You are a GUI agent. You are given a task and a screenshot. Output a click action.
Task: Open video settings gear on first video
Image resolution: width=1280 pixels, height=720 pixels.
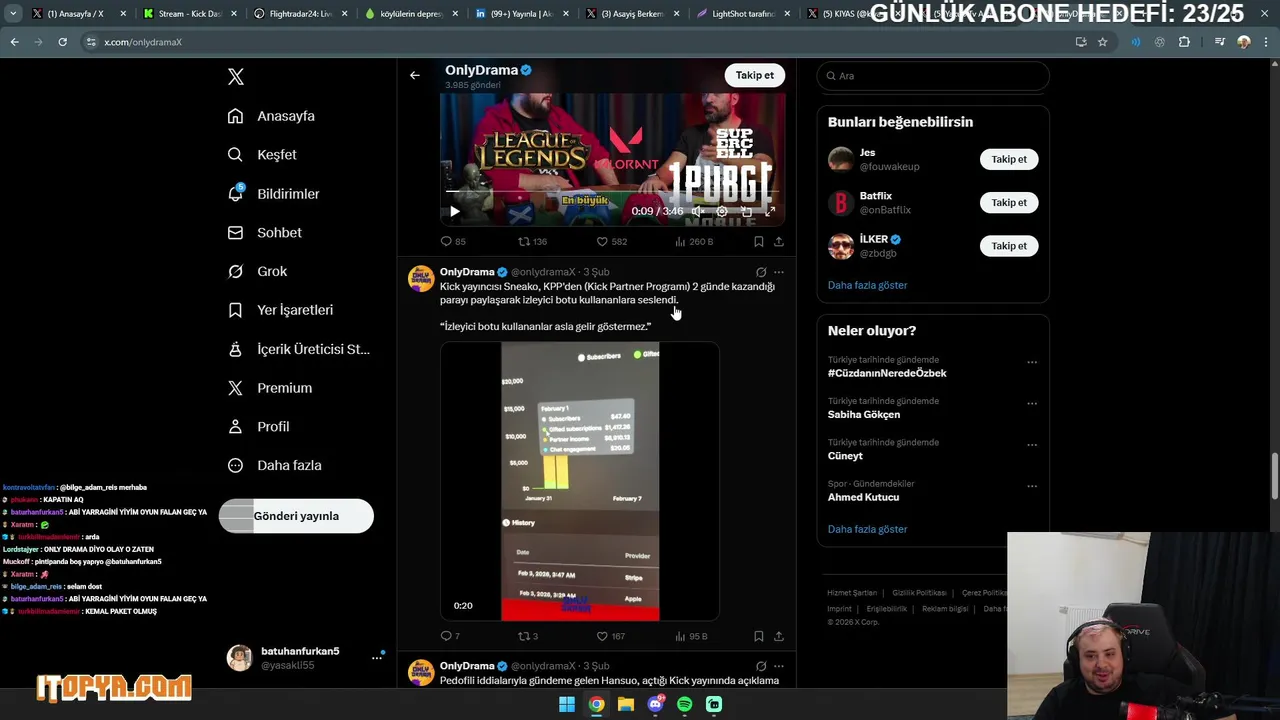(722, 211)
